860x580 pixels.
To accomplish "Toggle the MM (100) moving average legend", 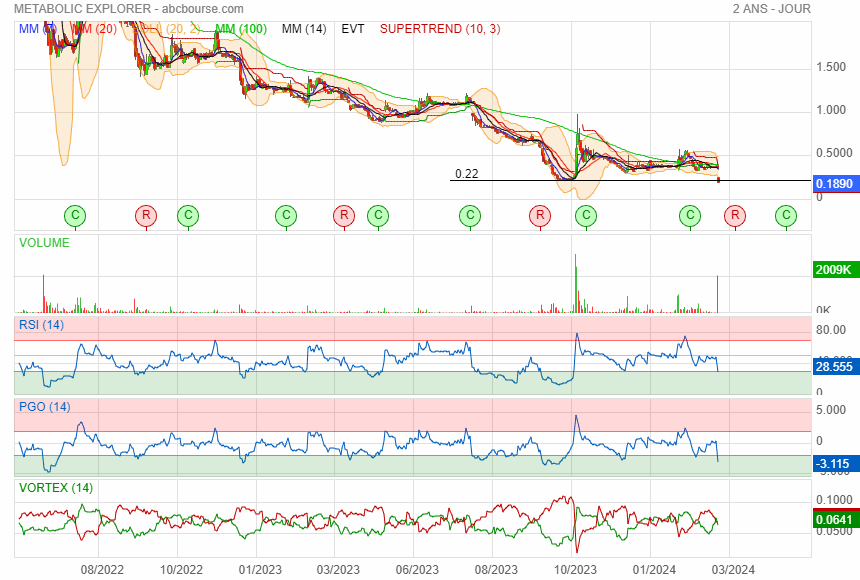I will pyautogui.click(x=241, y=29).
